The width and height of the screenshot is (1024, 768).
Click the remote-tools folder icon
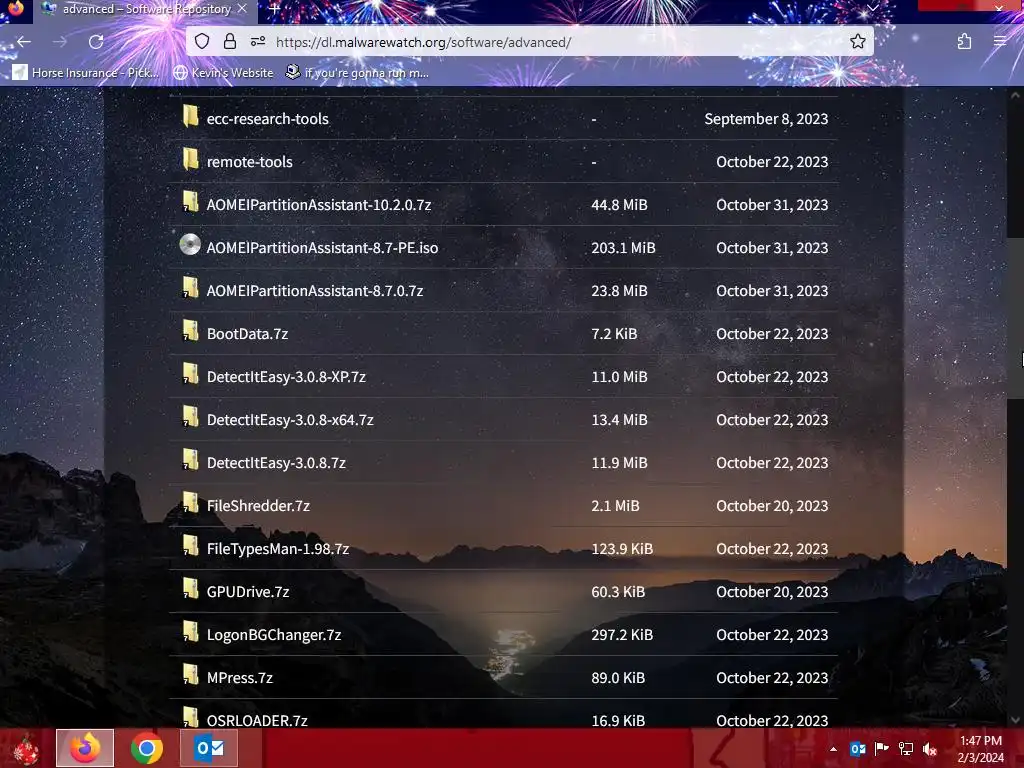click(190, 159)
